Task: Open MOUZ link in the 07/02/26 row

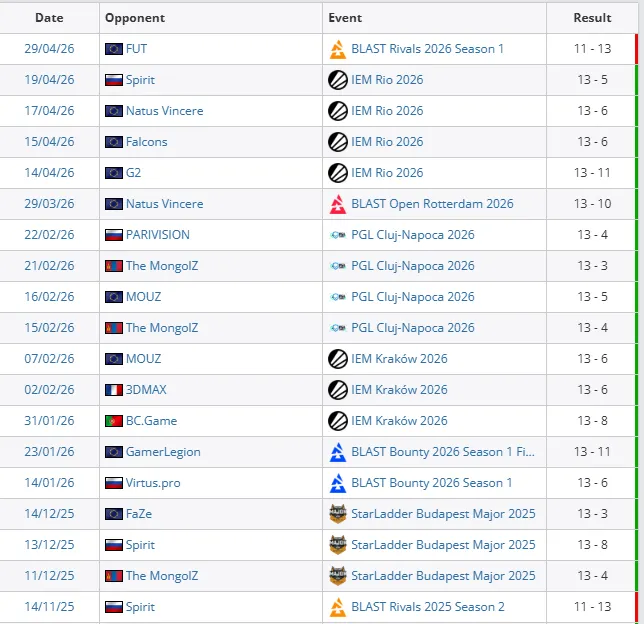Action: pyautogui.click(x=143, y=359)
